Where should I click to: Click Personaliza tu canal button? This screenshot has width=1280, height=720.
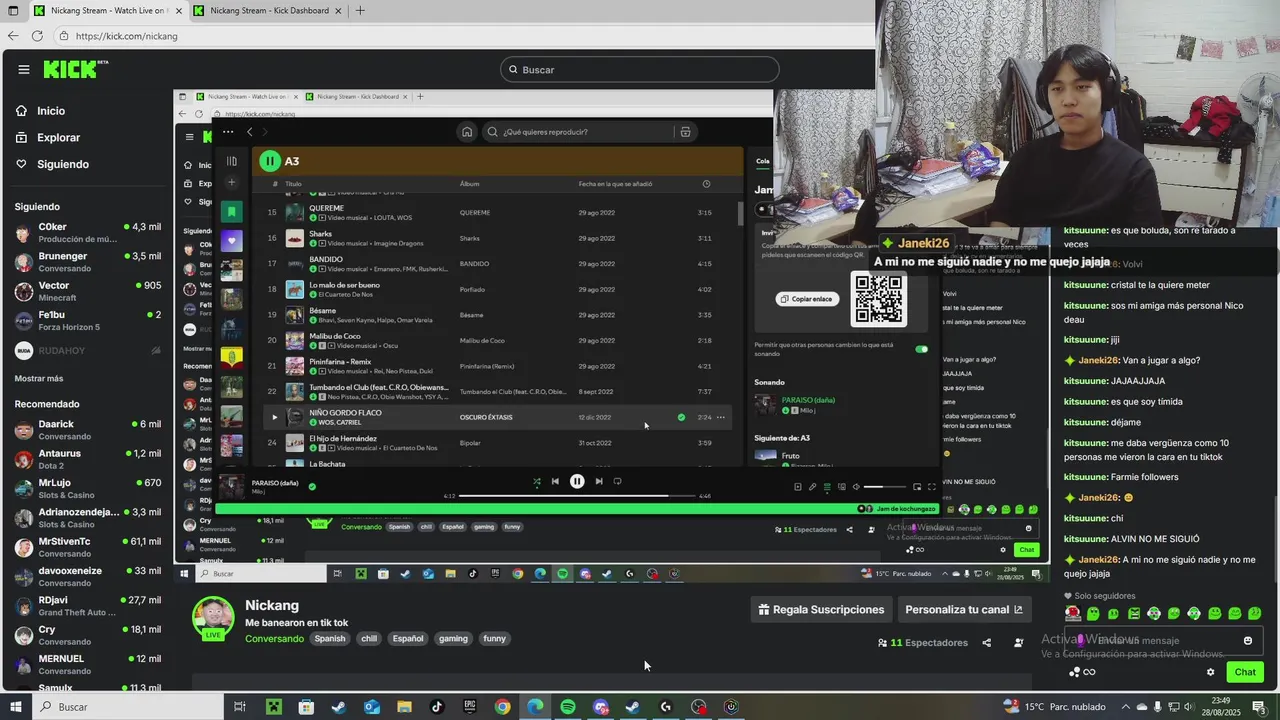[964, 609]
